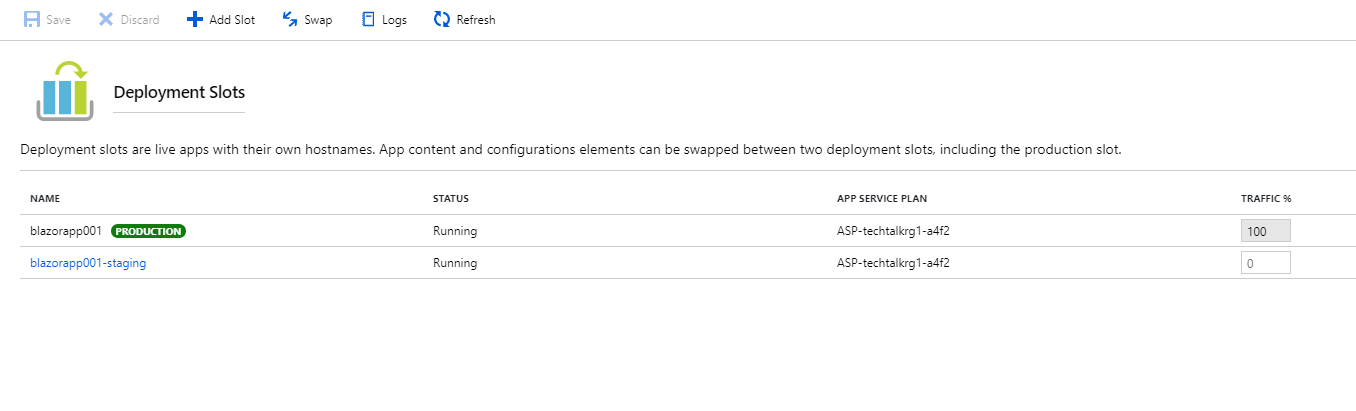Click the TRAFFIC % column header
The width and height of the screenshot is (1356, 411).
(1266, 199)
